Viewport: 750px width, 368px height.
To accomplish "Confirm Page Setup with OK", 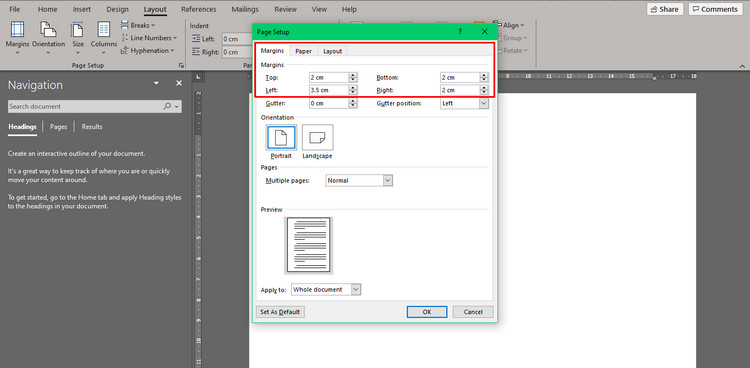I will [x=427, y=312].
